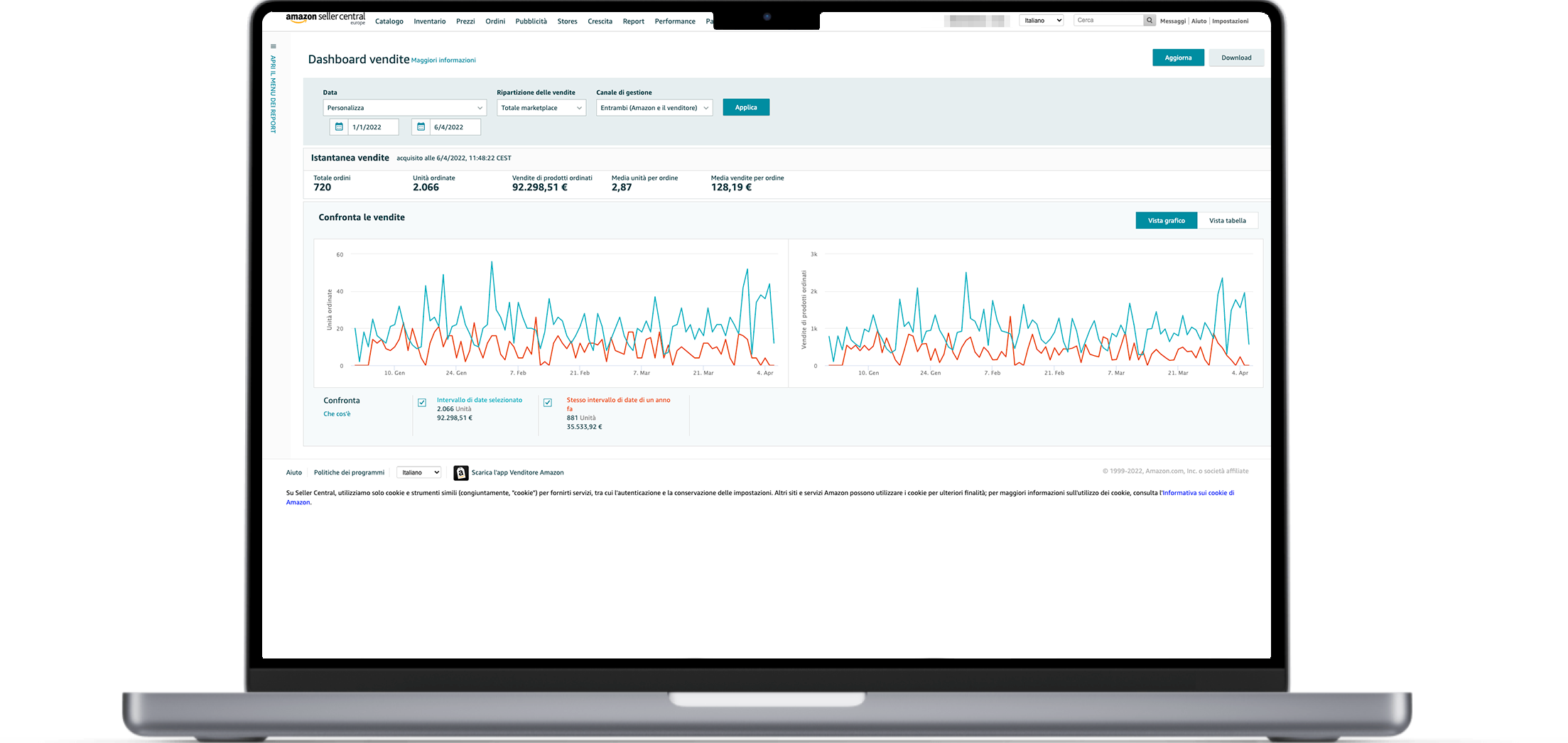
Task: Click the start date calendar icon
Action: pos(339,127)
